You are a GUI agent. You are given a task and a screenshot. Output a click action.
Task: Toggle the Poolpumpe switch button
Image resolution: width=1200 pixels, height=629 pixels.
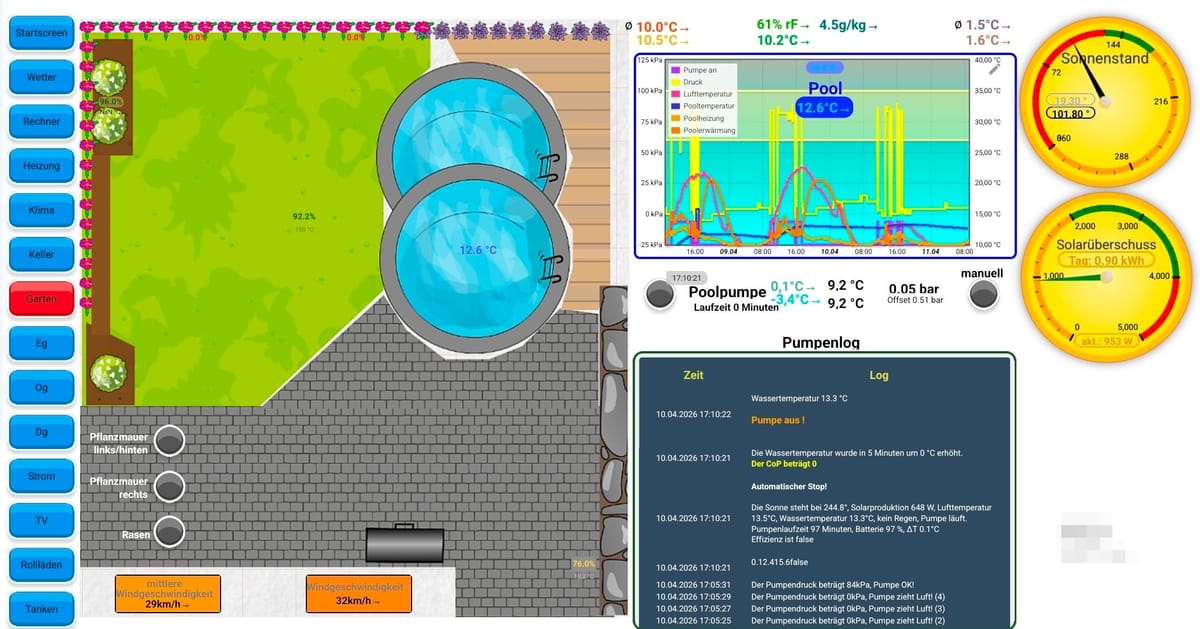[x=659, y=294]
